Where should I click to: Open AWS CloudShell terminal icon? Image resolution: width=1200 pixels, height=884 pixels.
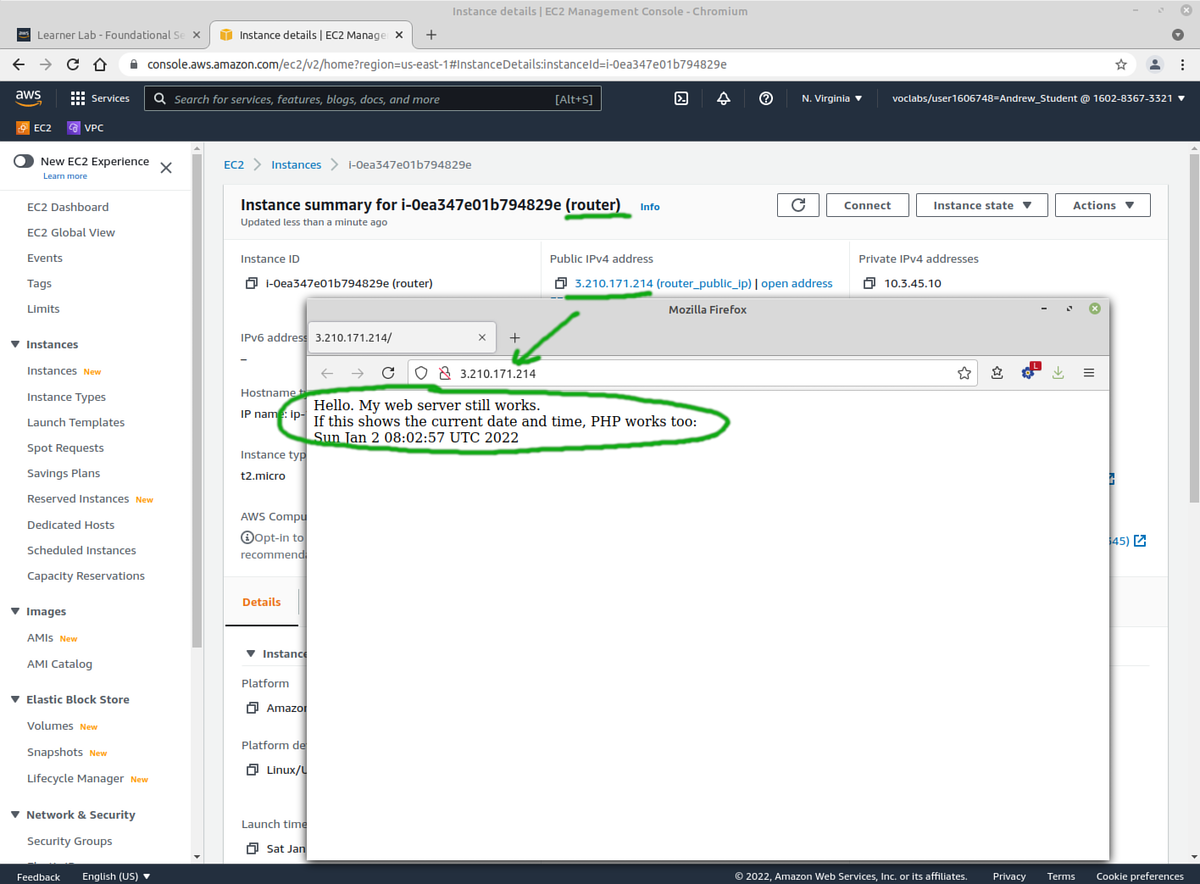(x=681, y=98)
